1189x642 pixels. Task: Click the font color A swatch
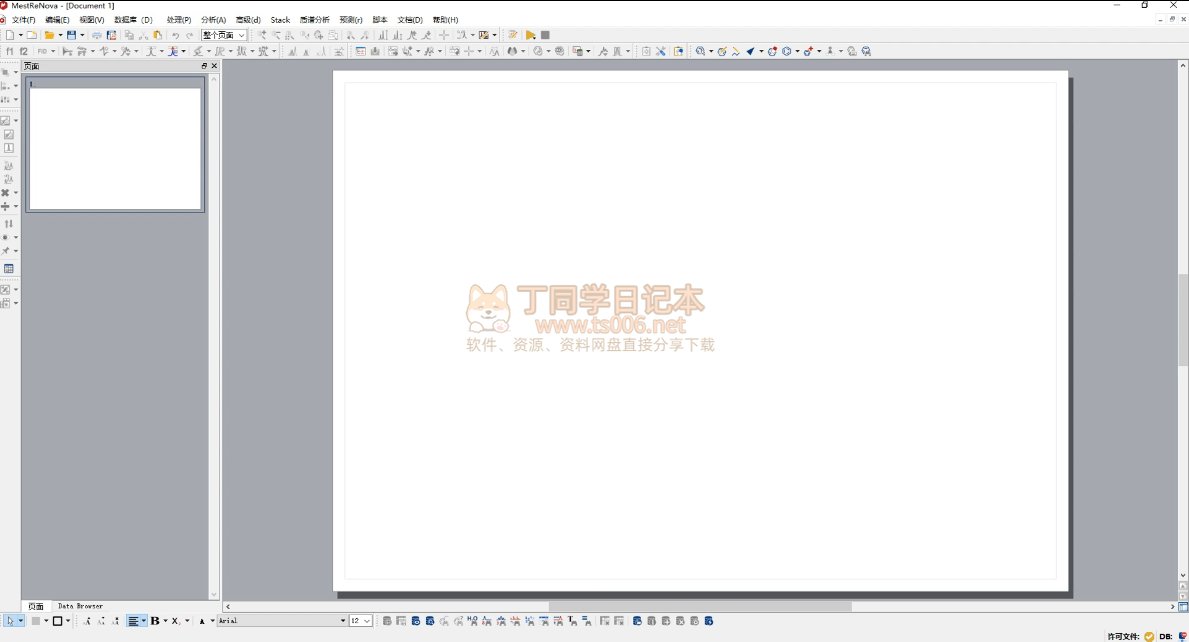202,621
